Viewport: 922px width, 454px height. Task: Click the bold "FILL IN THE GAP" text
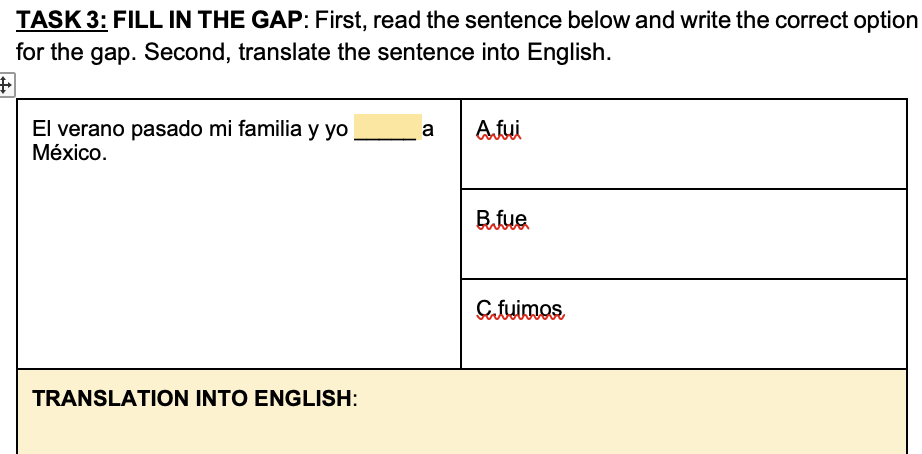click(209, 21)
